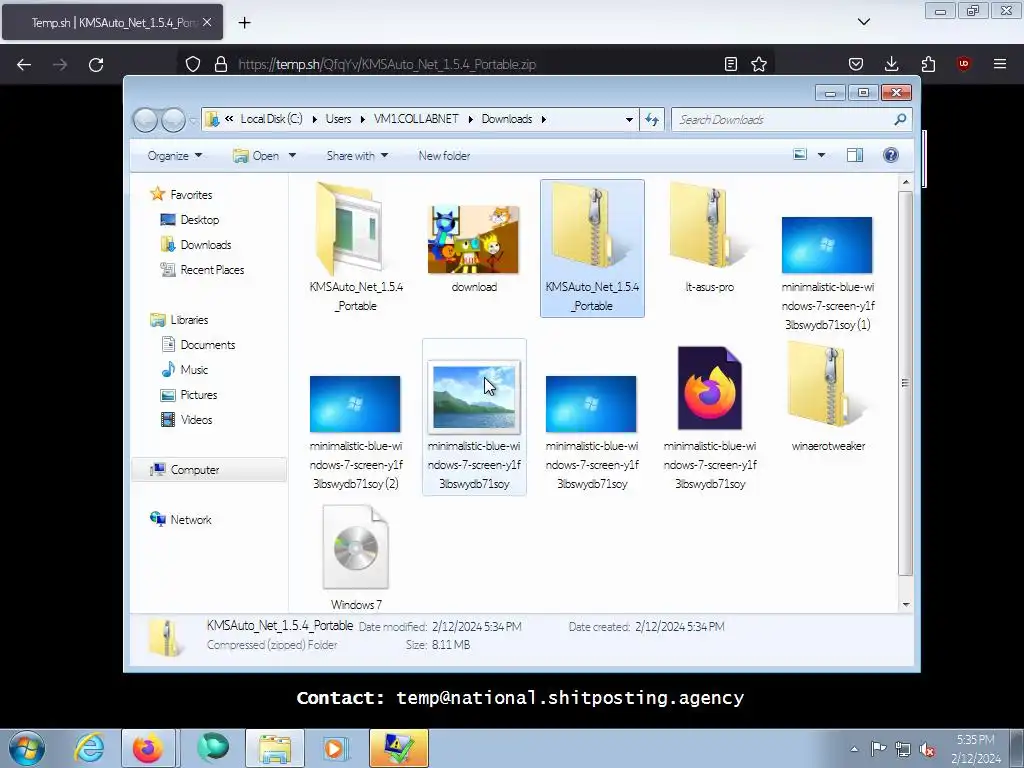Click the uBlock Origin icon
Screen dimensions: 1024x768
coord(964,64)
